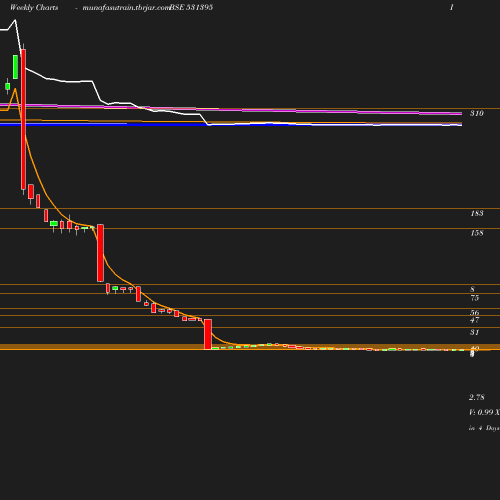Click the '31' price level label

point(475,332)
